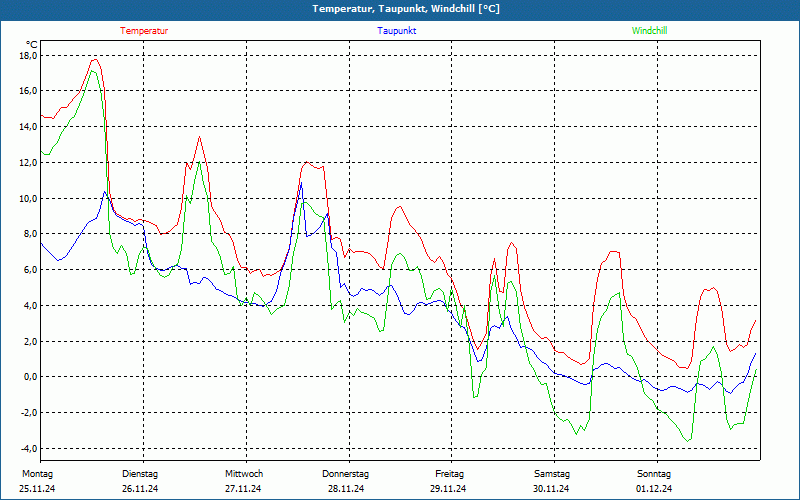Click the '8,0' y-axis value
Image resolution: width=800 pixels, height=500 pixels.
pyautogui.click(x=30, y=234)
